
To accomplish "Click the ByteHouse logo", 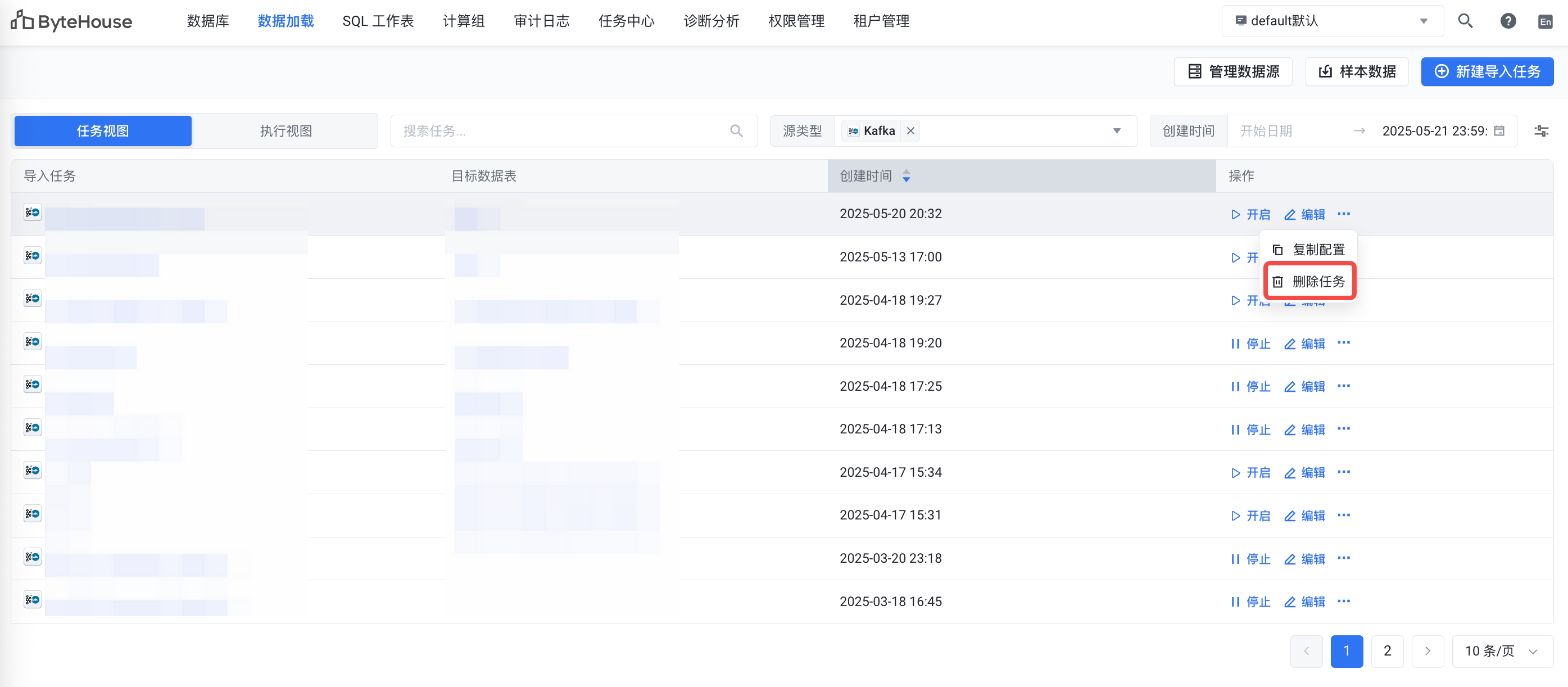I will (x=71, y=21).
